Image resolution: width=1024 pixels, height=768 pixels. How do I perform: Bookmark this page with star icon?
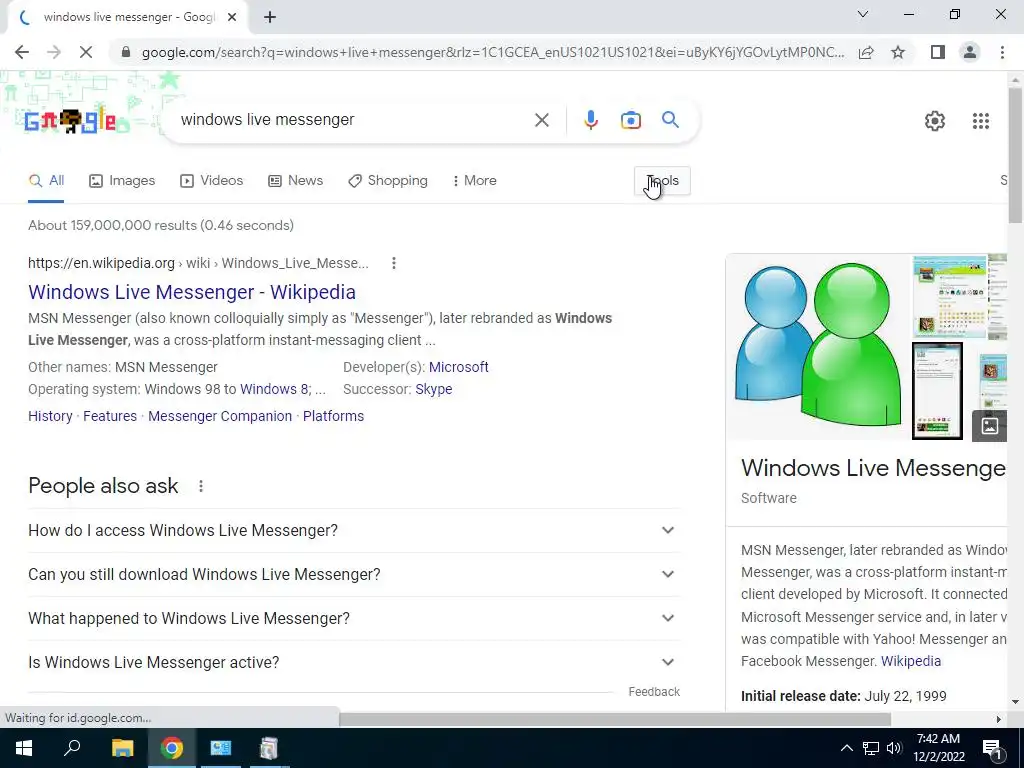coord(898,52)
